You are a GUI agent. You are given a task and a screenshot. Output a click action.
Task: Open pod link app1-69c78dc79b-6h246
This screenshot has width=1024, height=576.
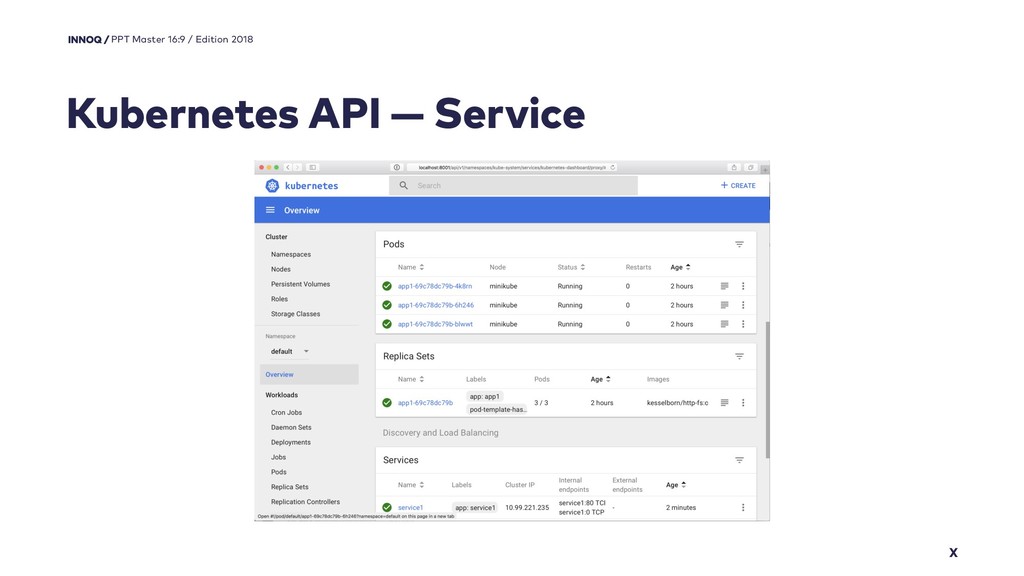436,305
